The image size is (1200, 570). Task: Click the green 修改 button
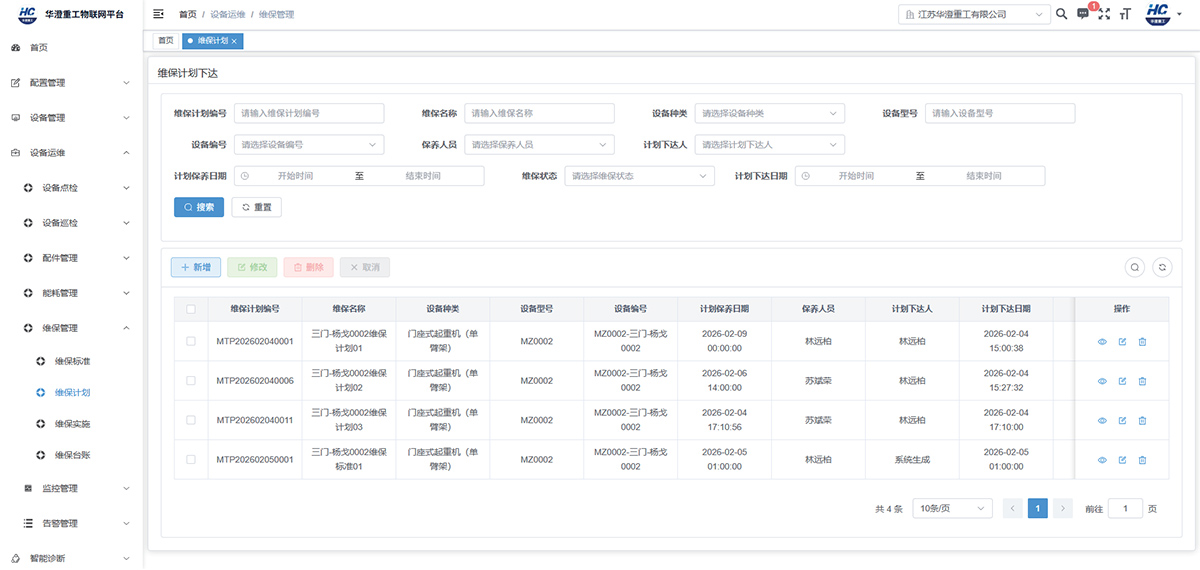[252, 267]
